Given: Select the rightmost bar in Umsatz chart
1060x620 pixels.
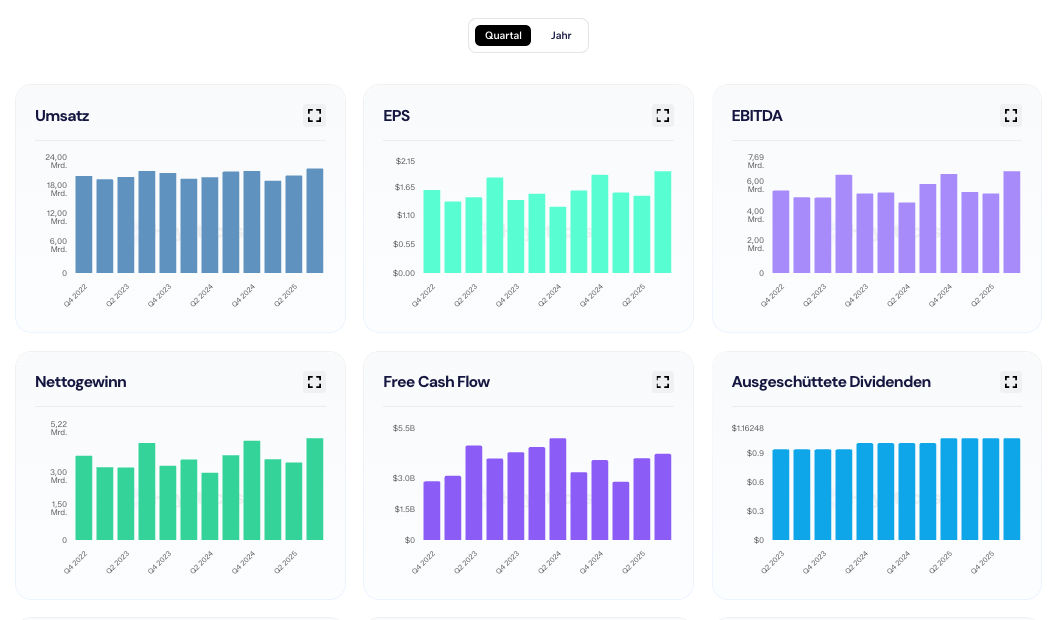Looking at the screenshot, I should tap(315, 221).
